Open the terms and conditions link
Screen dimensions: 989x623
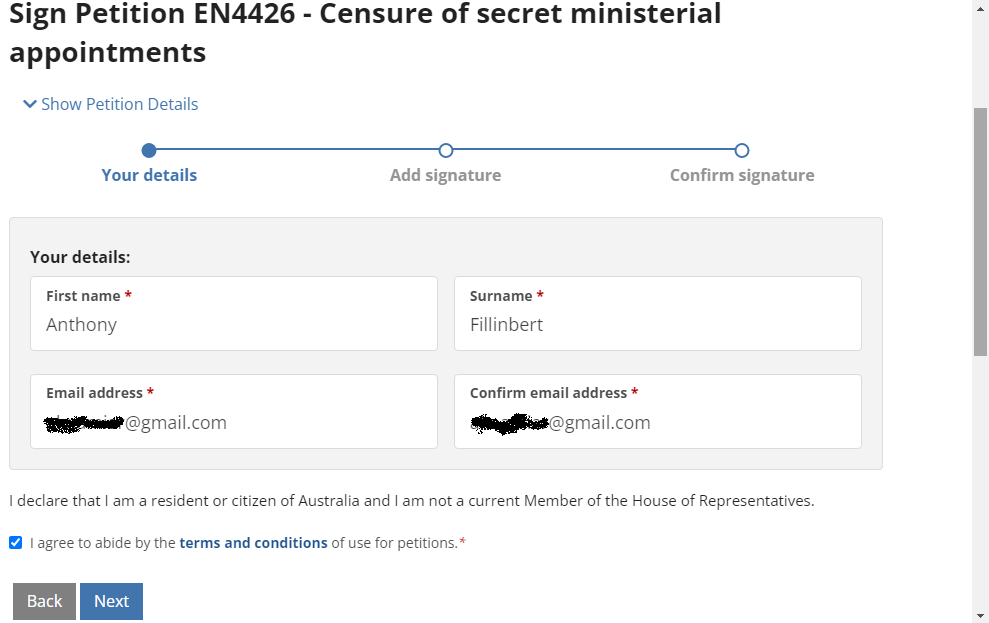pos(253,543)
